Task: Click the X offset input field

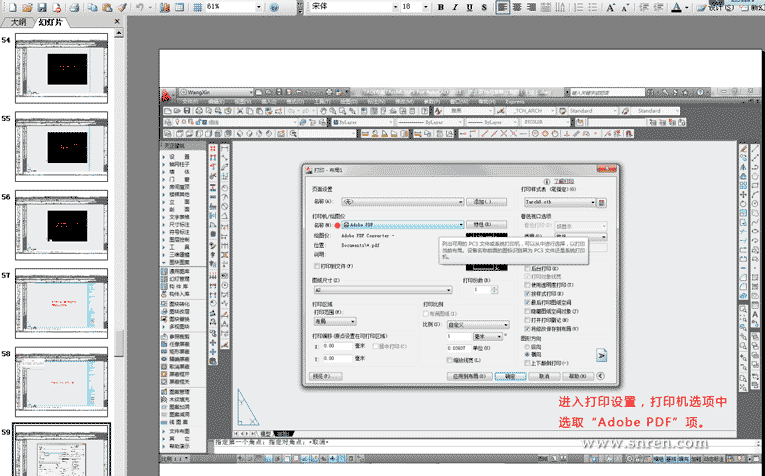Action: pyautogui.click(x=337, y=346)
